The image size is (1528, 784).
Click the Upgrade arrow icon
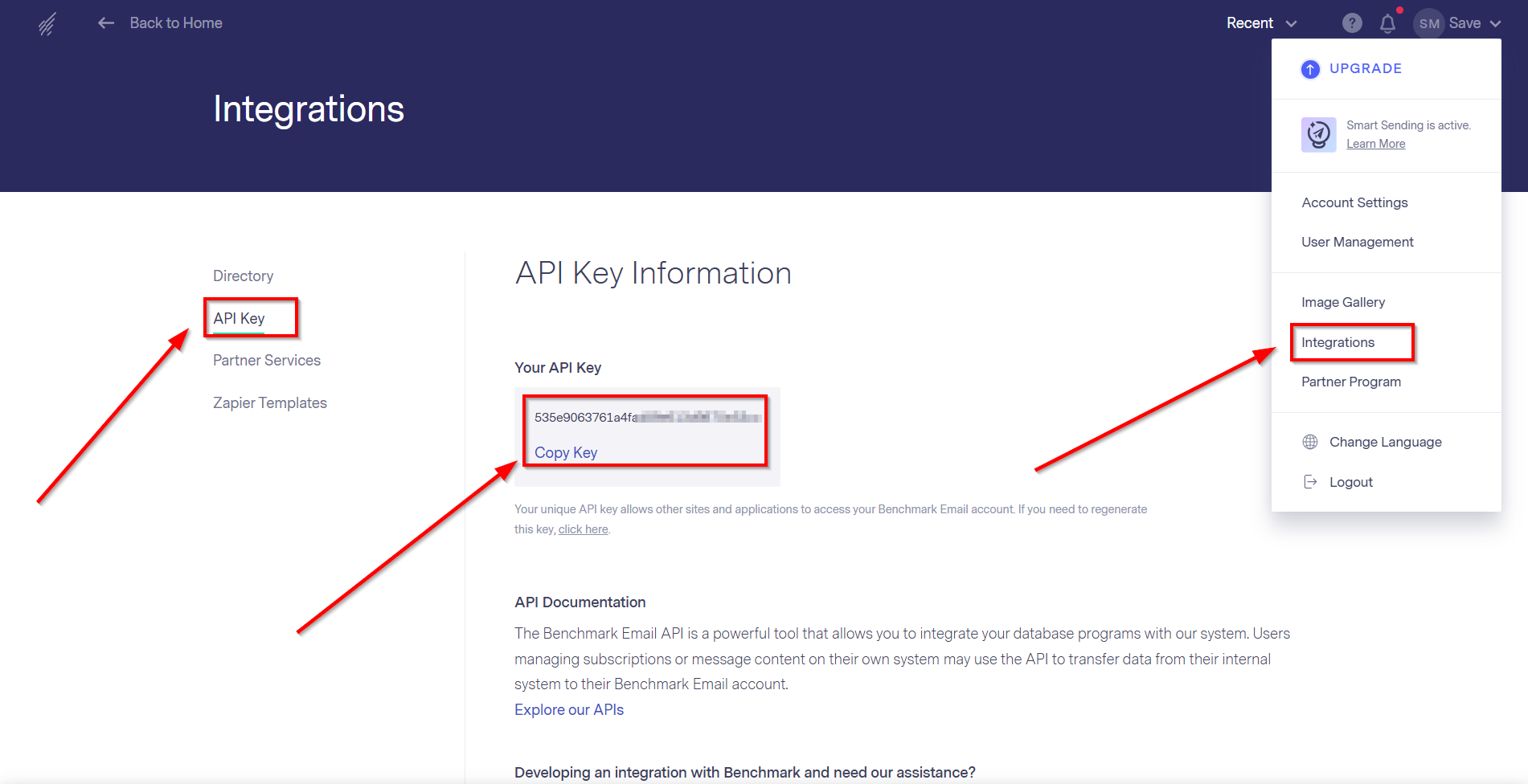click(1310, 69)
